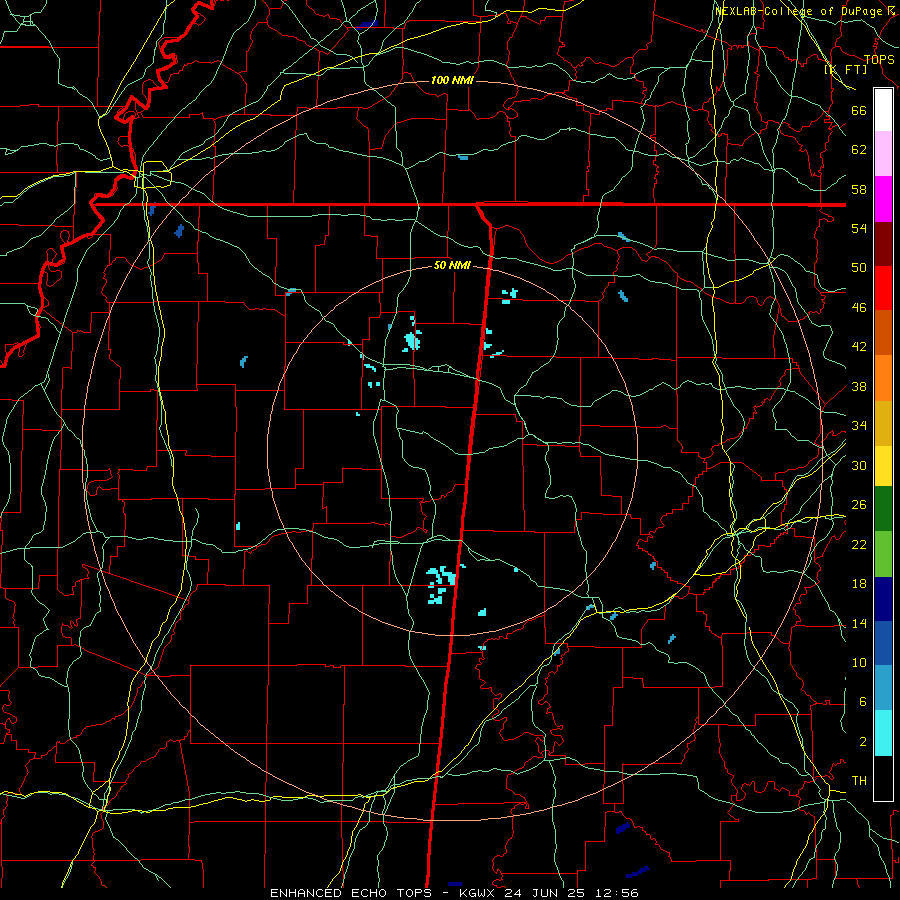Select the bright red legend swatch
Viewport: 900px width, 900px height.
[x=883, y=288]
